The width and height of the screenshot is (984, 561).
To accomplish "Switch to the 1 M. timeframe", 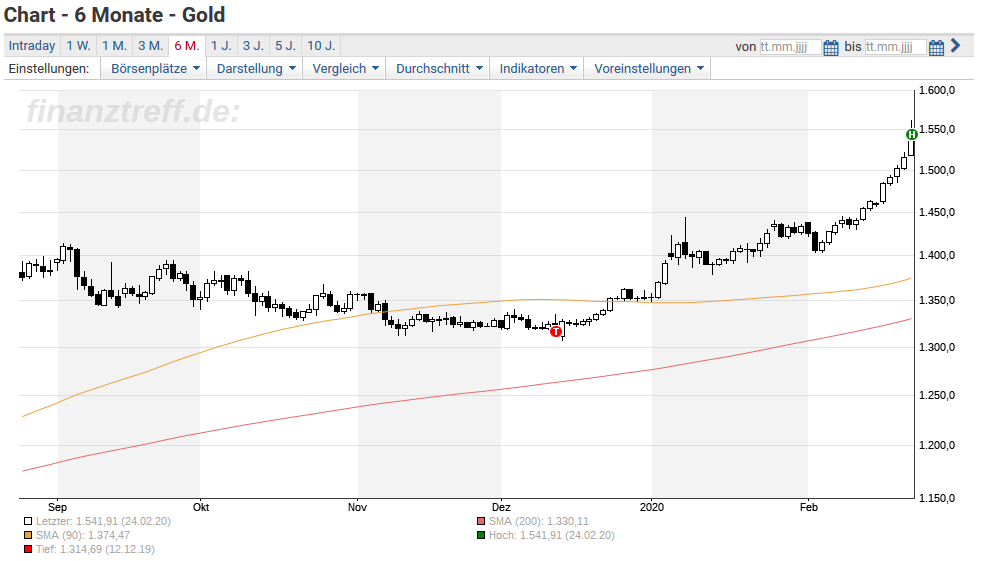I will tap(114, 46).
